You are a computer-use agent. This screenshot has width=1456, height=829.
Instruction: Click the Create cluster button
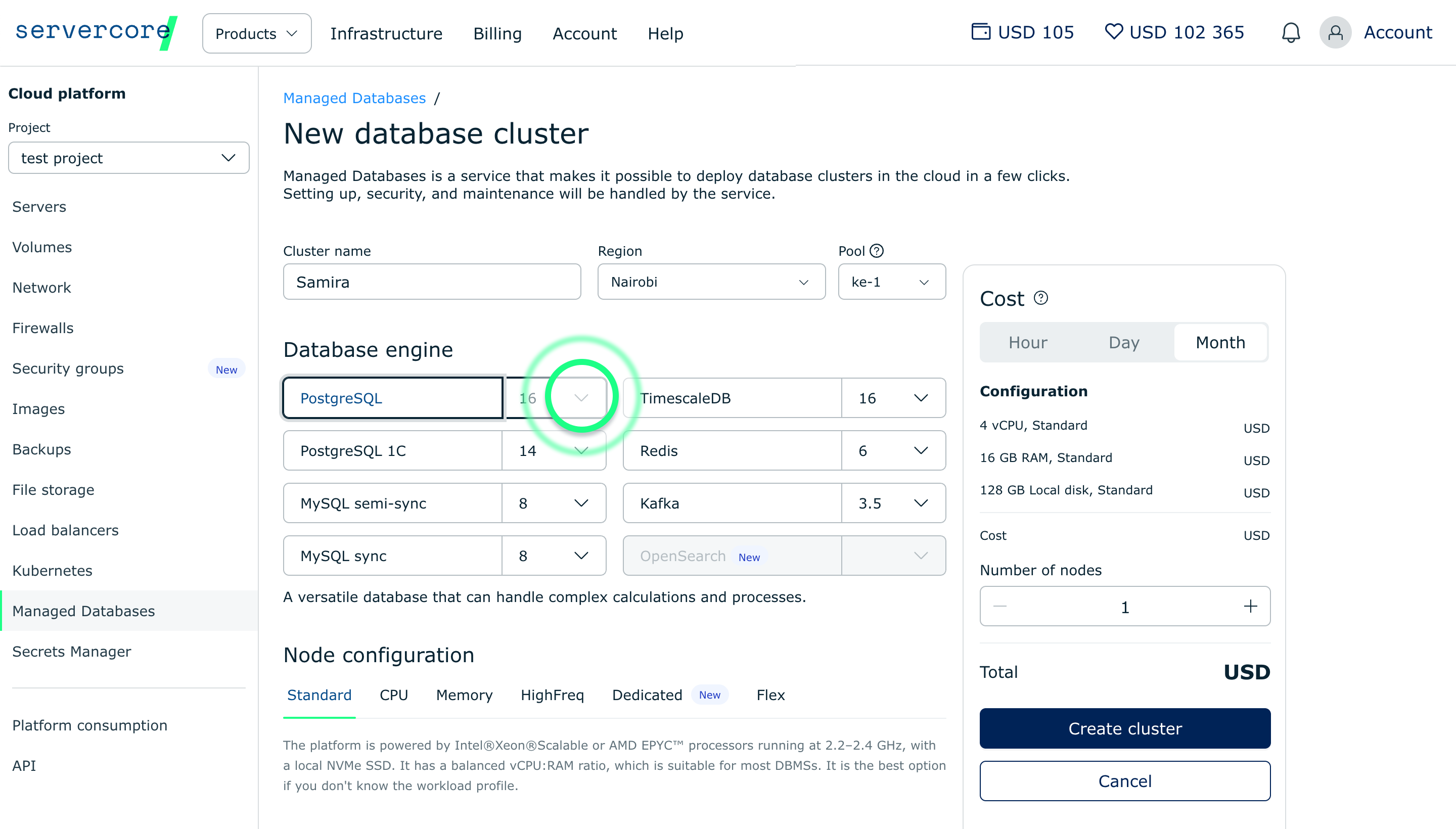click(x=1124, y=728)
